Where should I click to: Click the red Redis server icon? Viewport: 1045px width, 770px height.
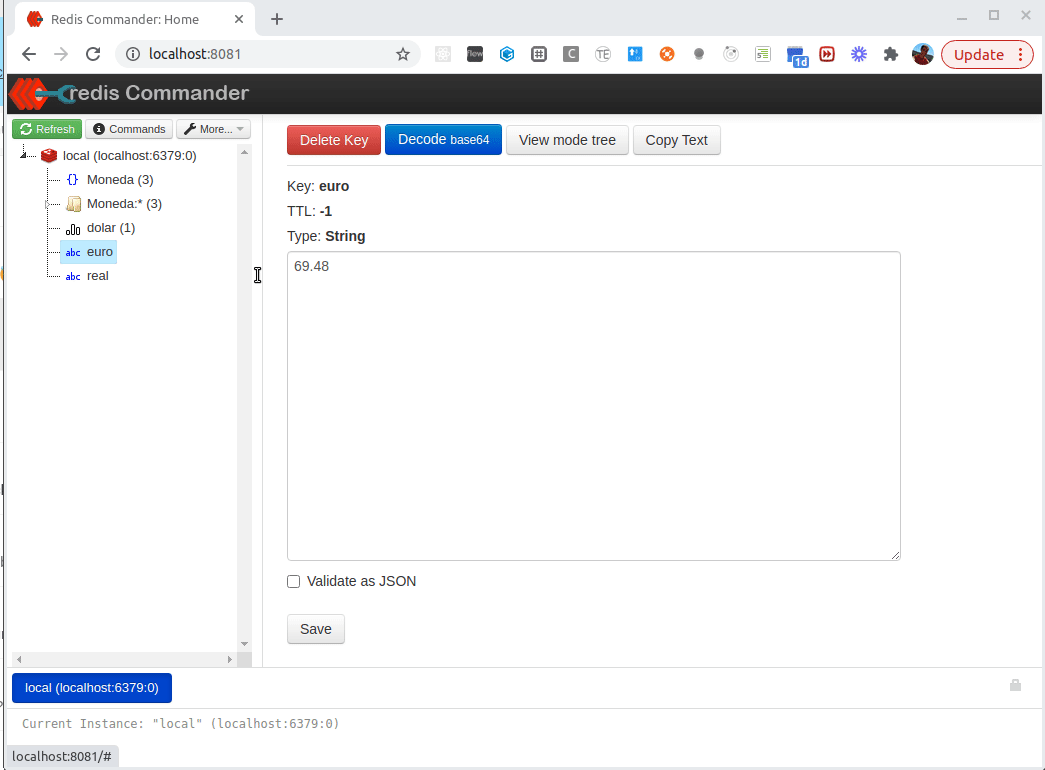49,155
